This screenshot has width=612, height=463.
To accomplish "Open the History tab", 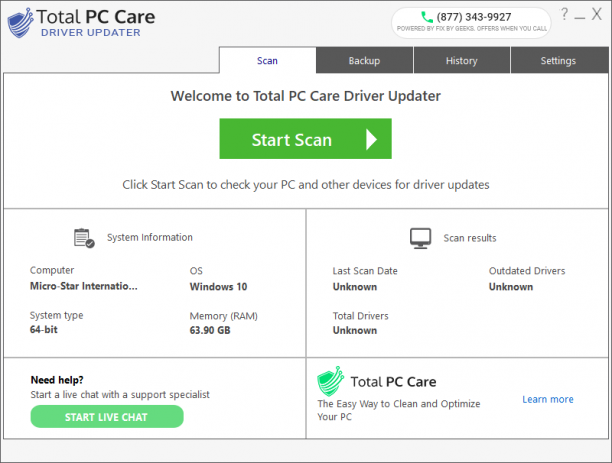I will click(462, 61).
